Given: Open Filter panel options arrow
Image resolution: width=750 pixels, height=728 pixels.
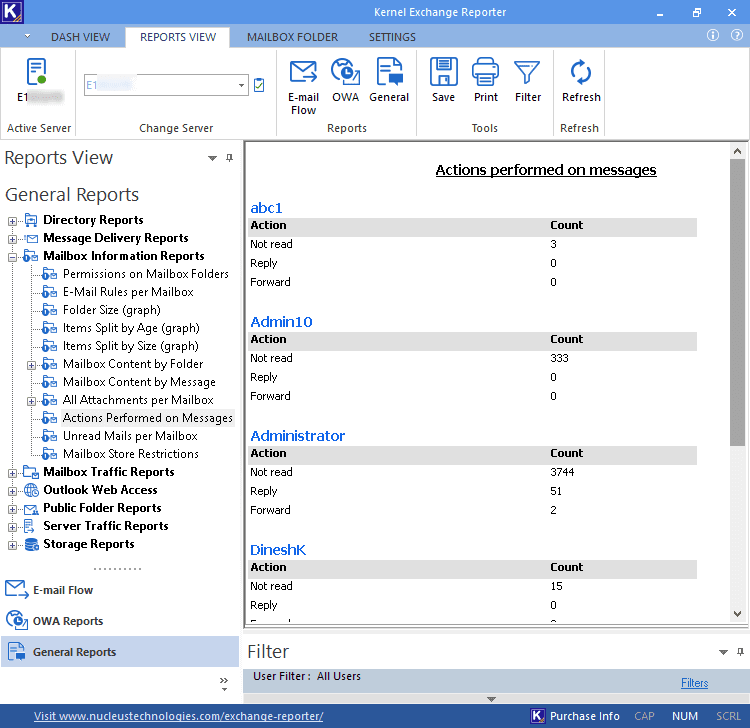Looking at the screenshot, I should (723, 652).
